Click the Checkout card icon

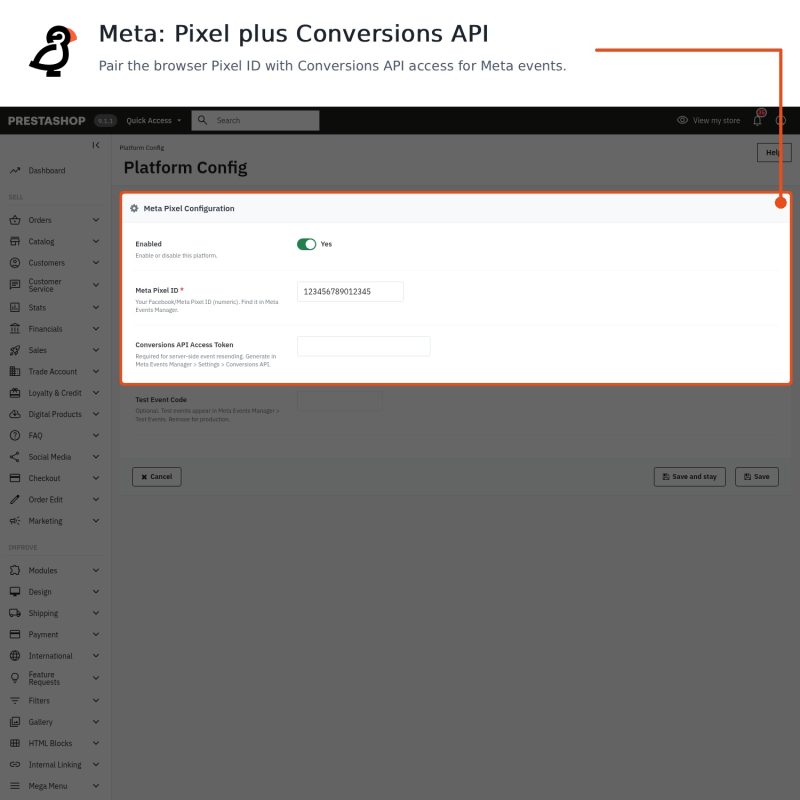pyautogui.click(x=15, y=478)
